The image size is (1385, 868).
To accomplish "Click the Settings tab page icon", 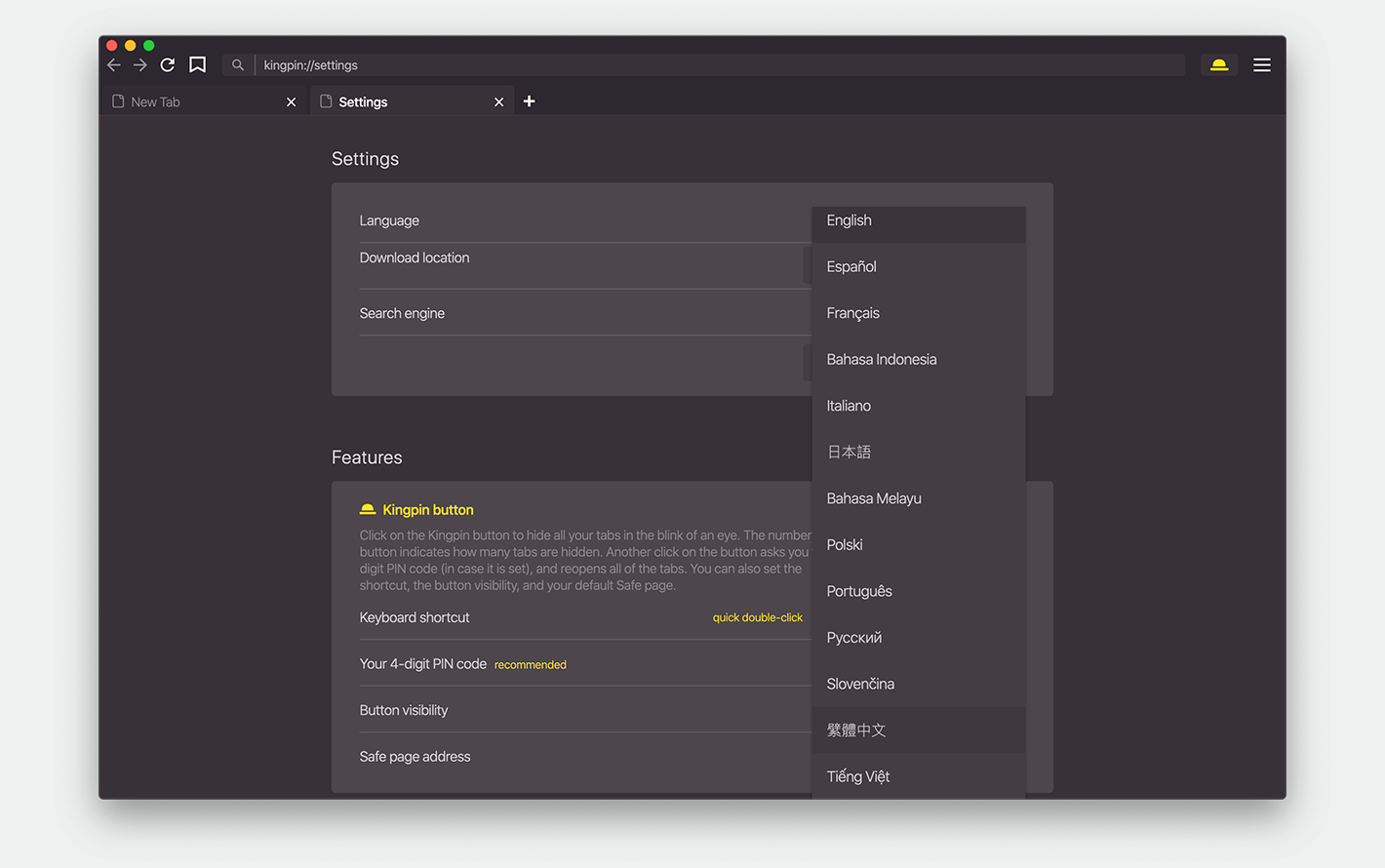I will click(326, 101).
